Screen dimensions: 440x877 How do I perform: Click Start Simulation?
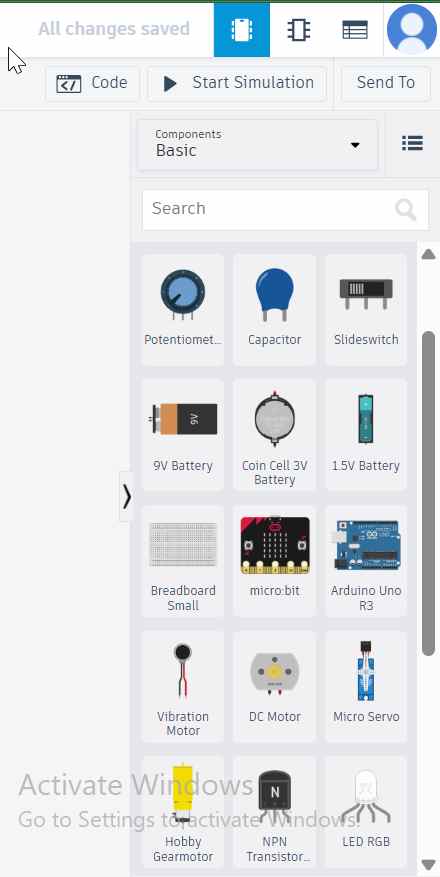238,83
